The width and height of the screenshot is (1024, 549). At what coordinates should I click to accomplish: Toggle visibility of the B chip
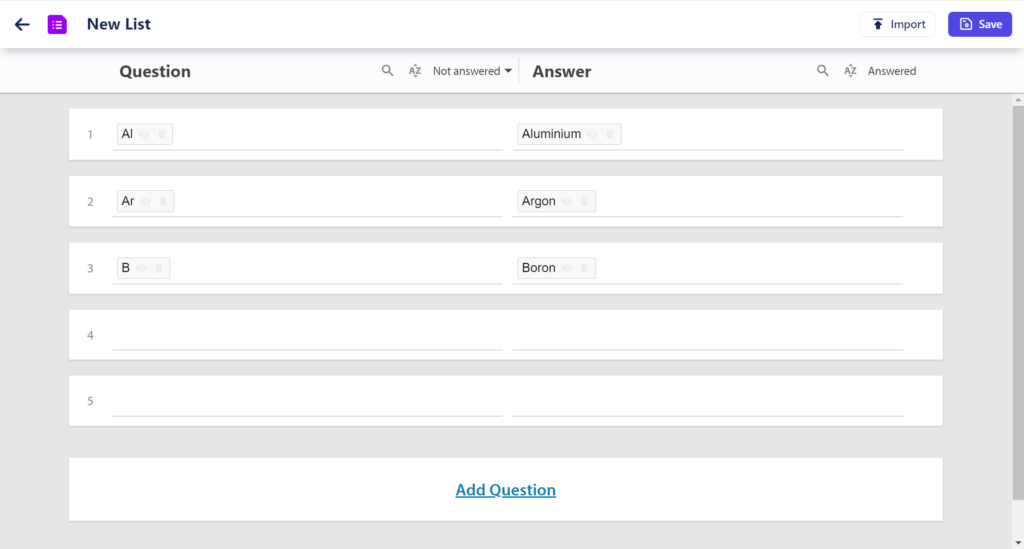(141, 268)
